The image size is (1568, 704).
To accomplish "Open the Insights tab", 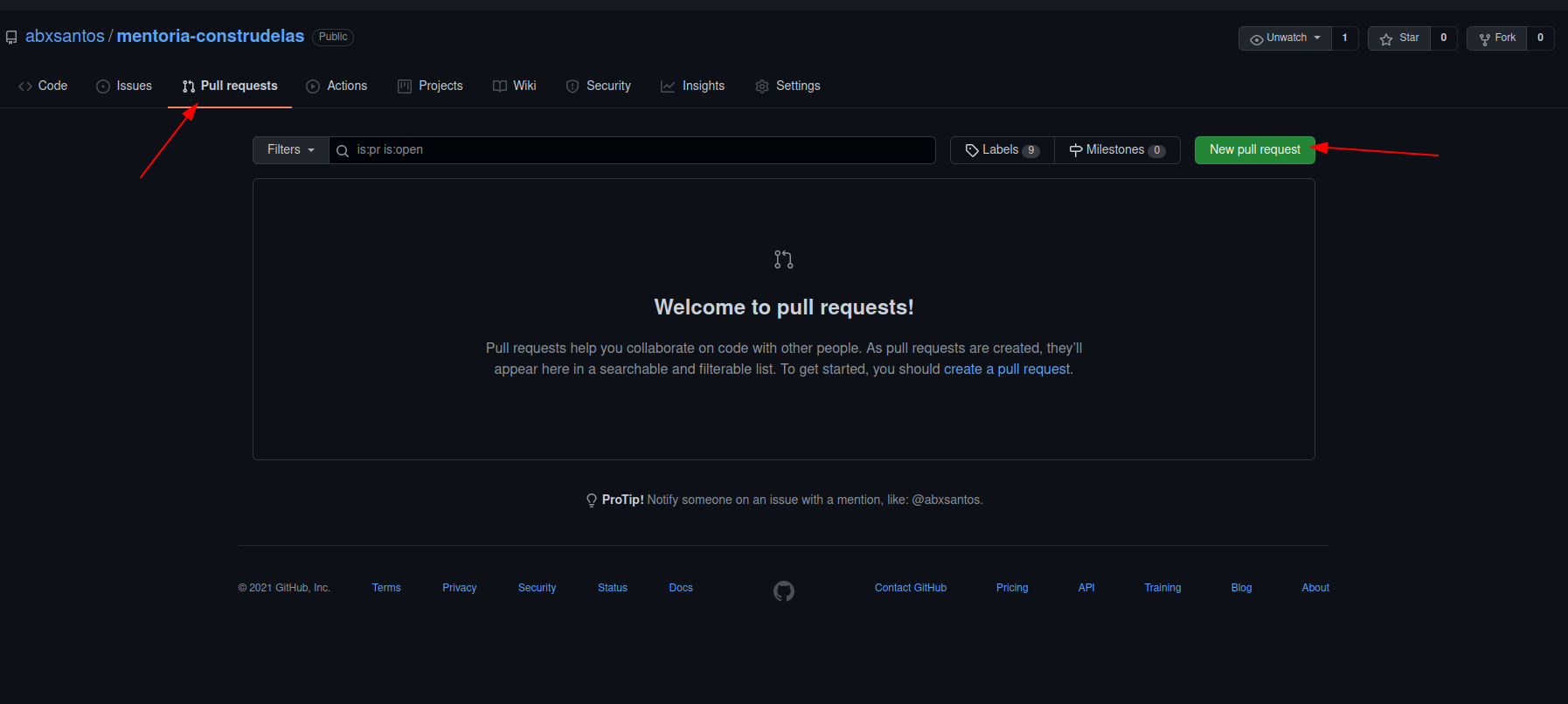I will 693,86.
